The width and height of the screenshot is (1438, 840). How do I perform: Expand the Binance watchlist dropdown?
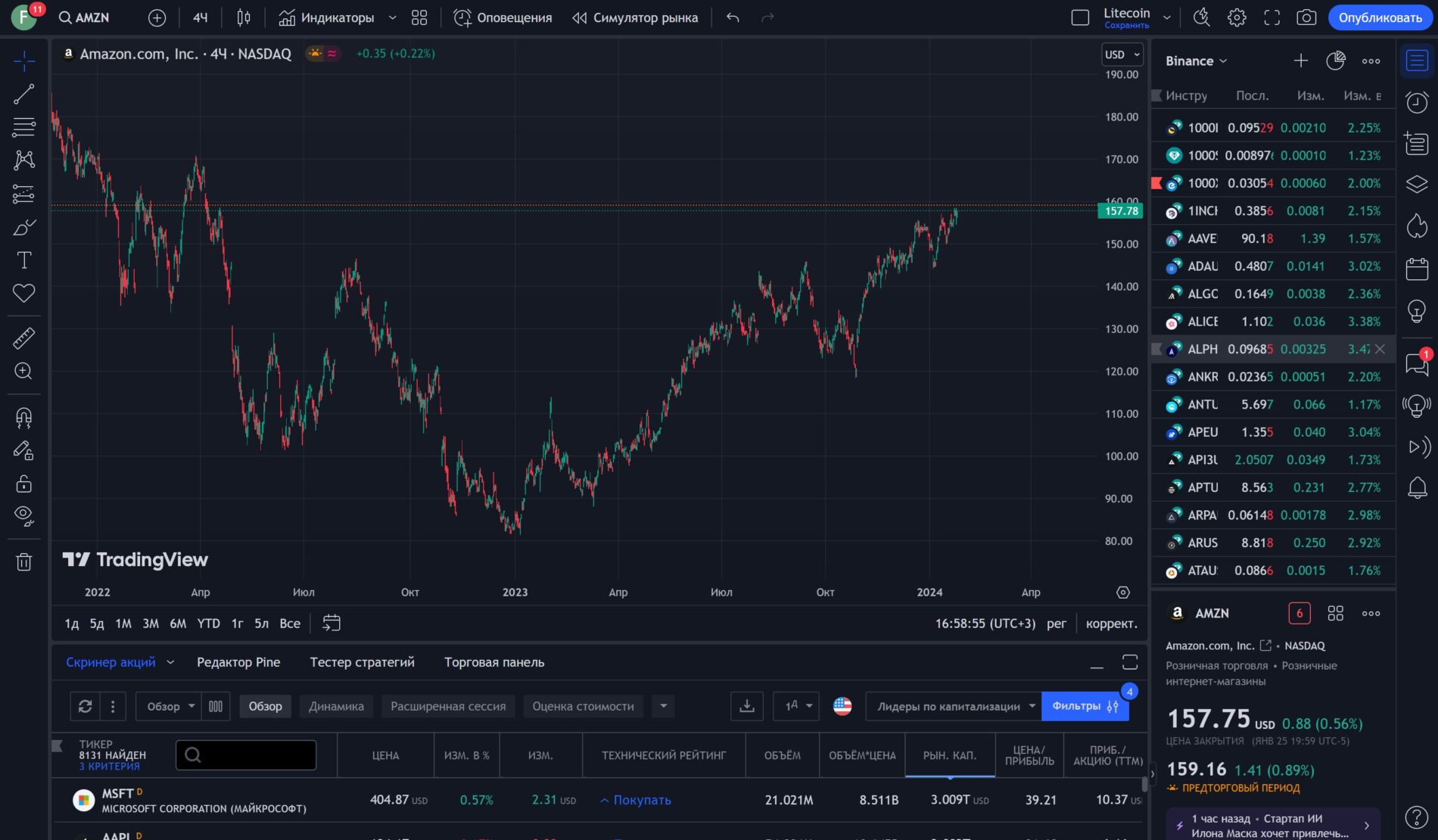[1196, 61]
